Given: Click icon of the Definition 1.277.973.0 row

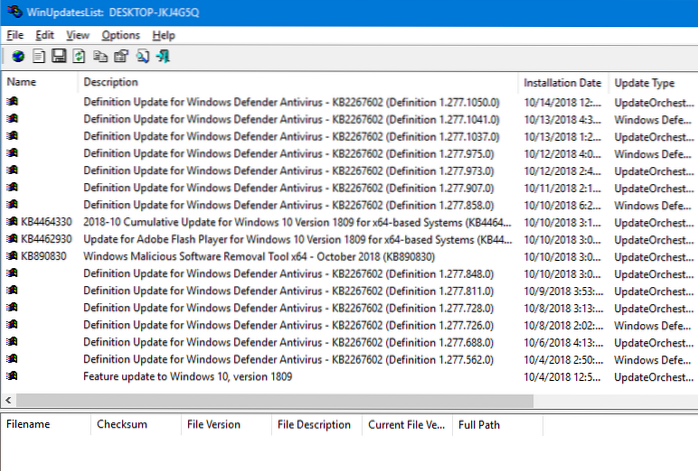Looking at the screenshot, I should point(12,170).
